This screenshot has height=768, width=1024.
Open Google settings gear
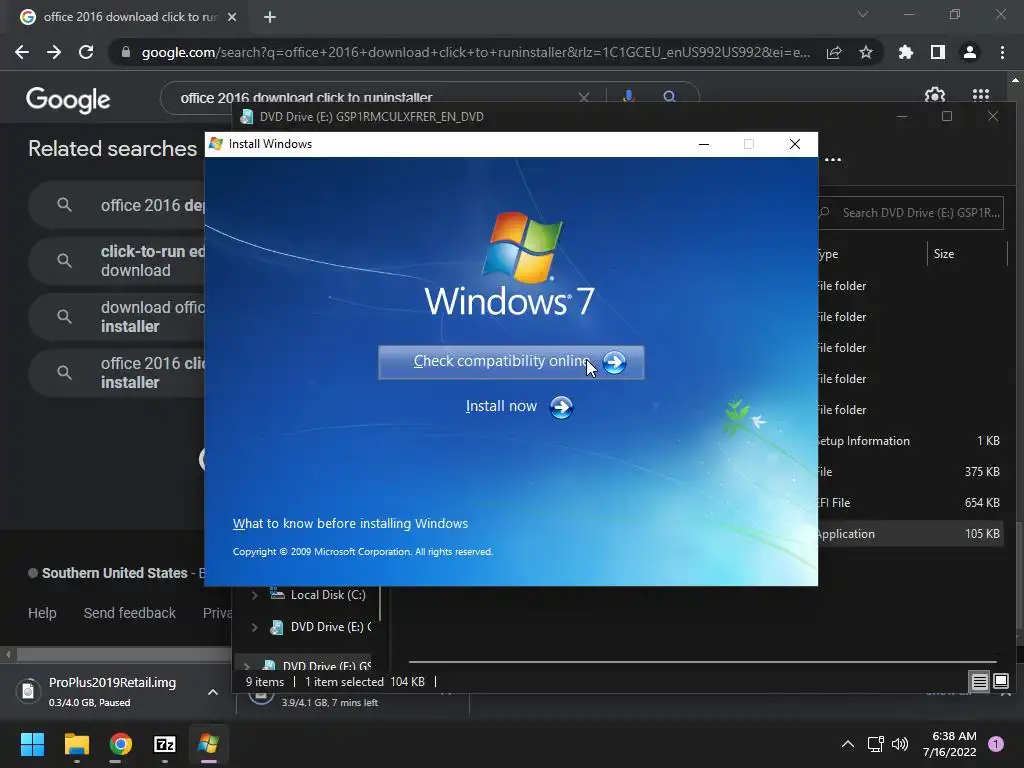coord(935,95)
